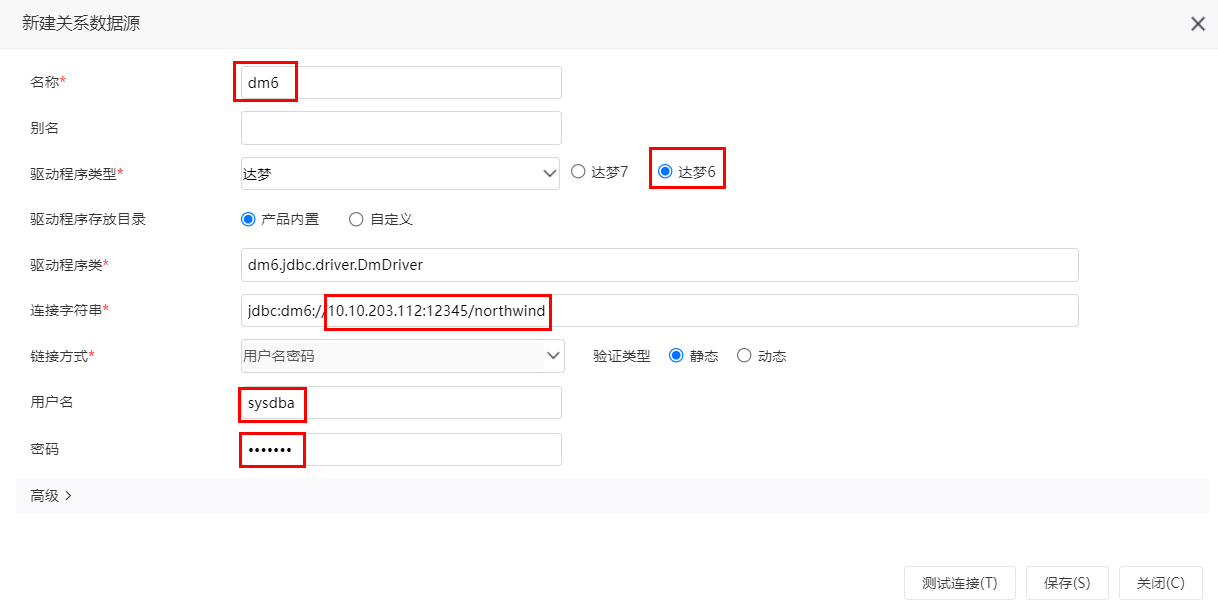Click the 驱动程序类 label

coord(66,265)
